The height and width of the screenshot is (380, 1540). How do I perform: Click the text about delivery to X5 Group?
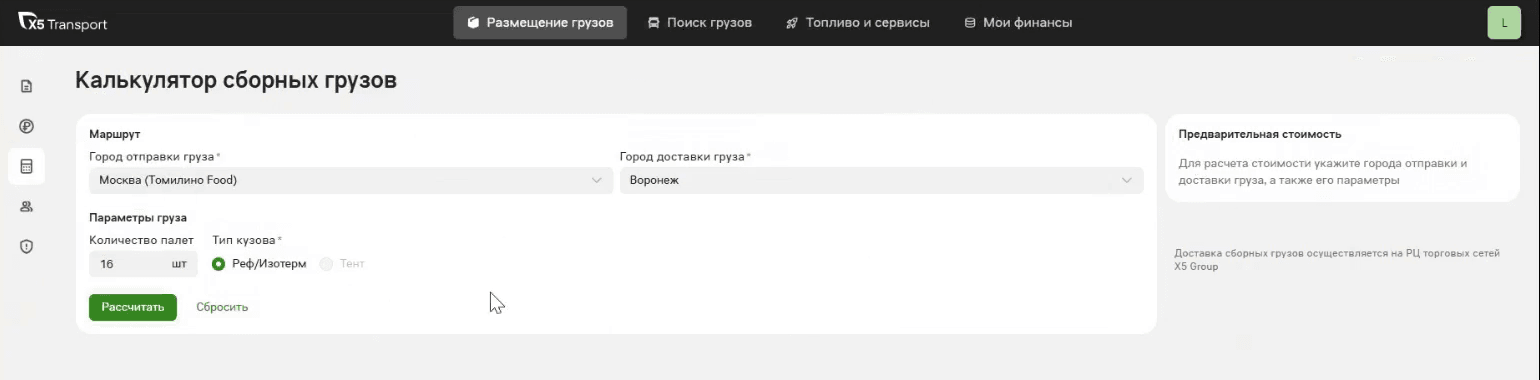click(1337, 260)
